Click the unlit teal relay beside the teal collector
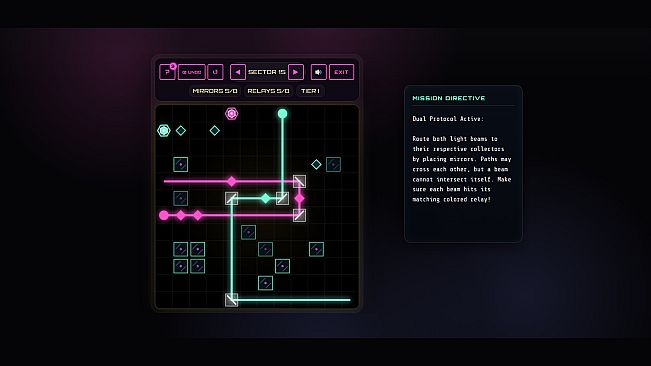The image size is (651, 366). click(x=181, y=131)
